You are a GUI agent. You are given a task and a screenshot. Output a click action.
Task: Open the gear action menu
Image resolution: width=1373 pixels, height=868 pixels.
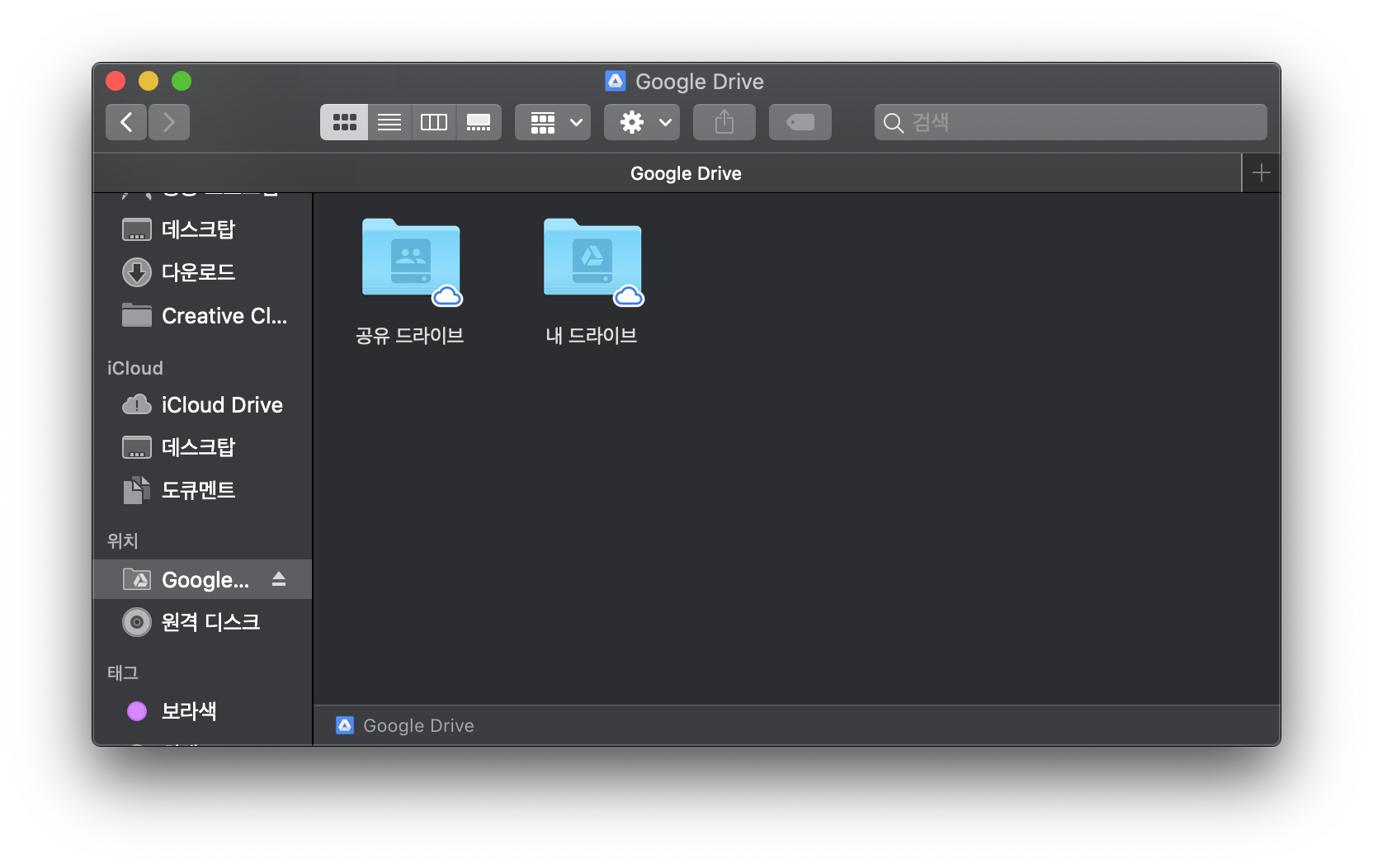[642, 122]
